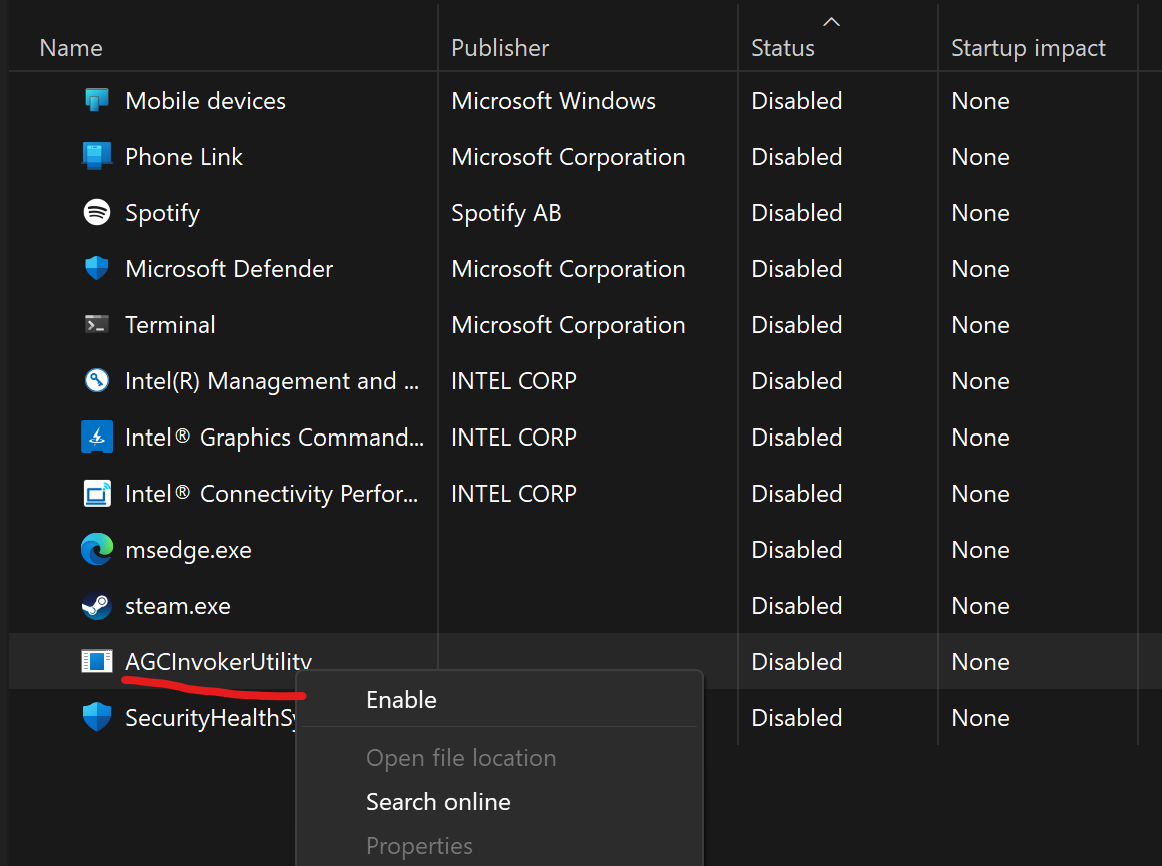Click Phone Link's Microsoft Corporation publisher
1162x866 pixels.
click(x=568, y=157)
